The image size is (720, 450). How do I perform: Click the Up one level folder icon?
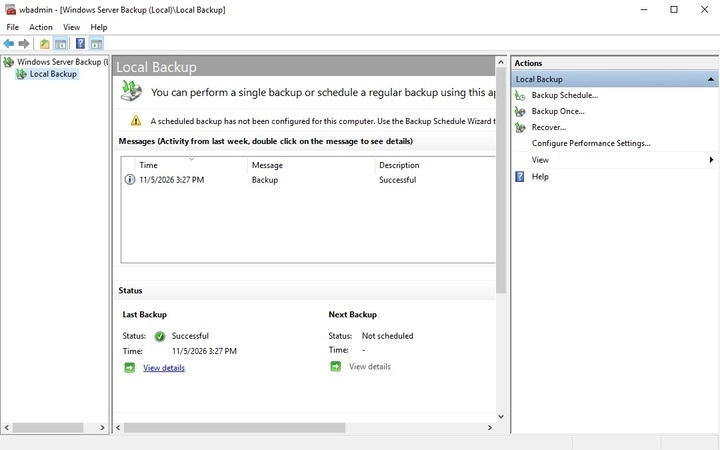(45, 44)
